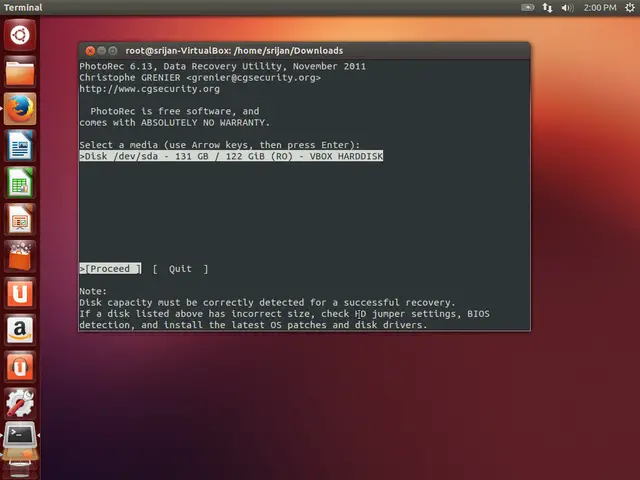Viewport: 640px width, 480px height.
Task: Click the 'Select a media' prompt line
Action: point(220,145)
